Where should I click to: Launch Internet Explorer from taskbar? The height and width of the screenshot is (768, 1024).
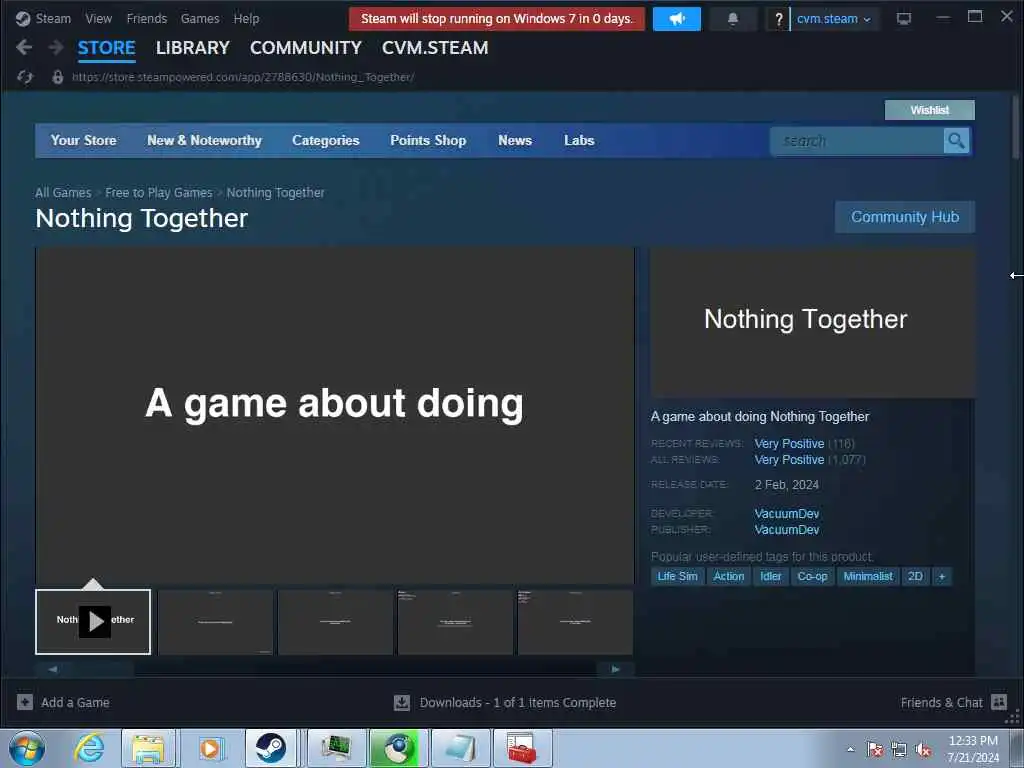point(89,748)
